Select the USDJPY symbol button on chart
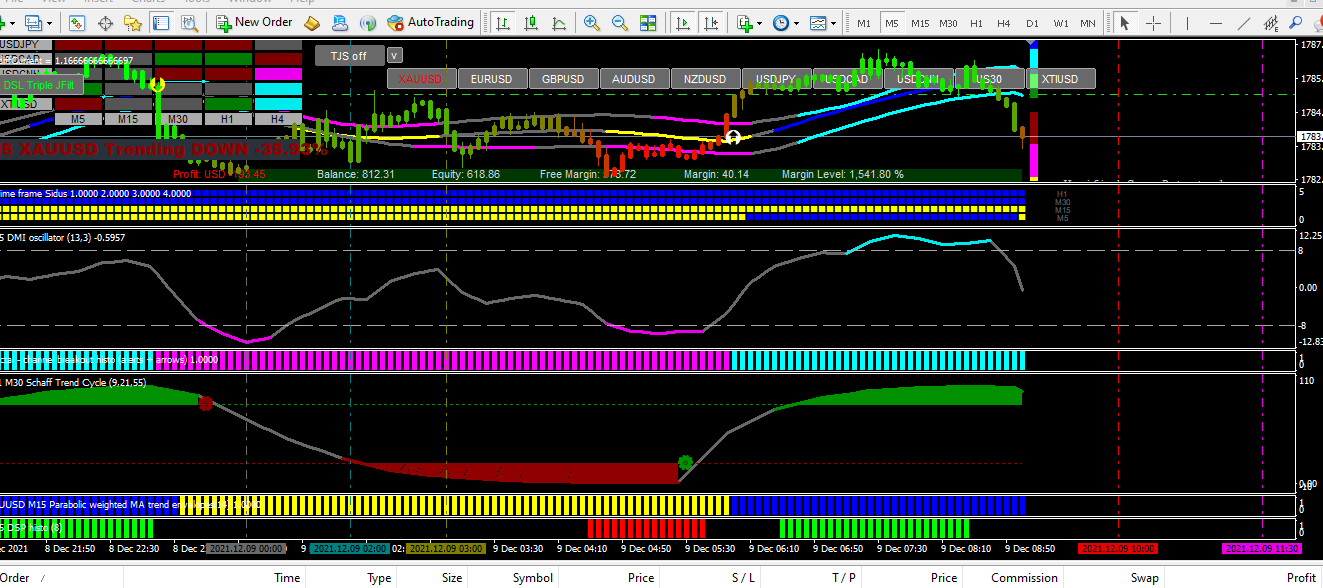This screenshot has height=588, width=1323. 776,79
